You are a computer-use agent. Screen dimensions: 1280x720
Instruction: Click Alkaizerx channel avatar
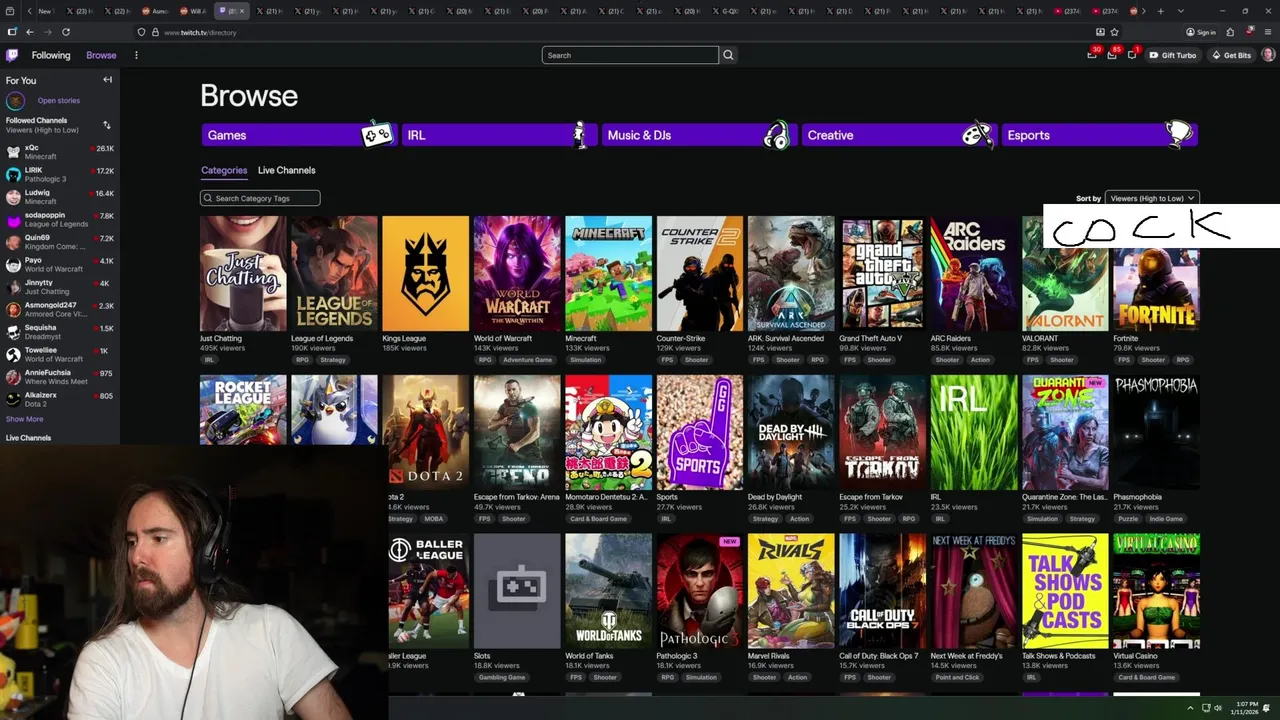[13, 399]
